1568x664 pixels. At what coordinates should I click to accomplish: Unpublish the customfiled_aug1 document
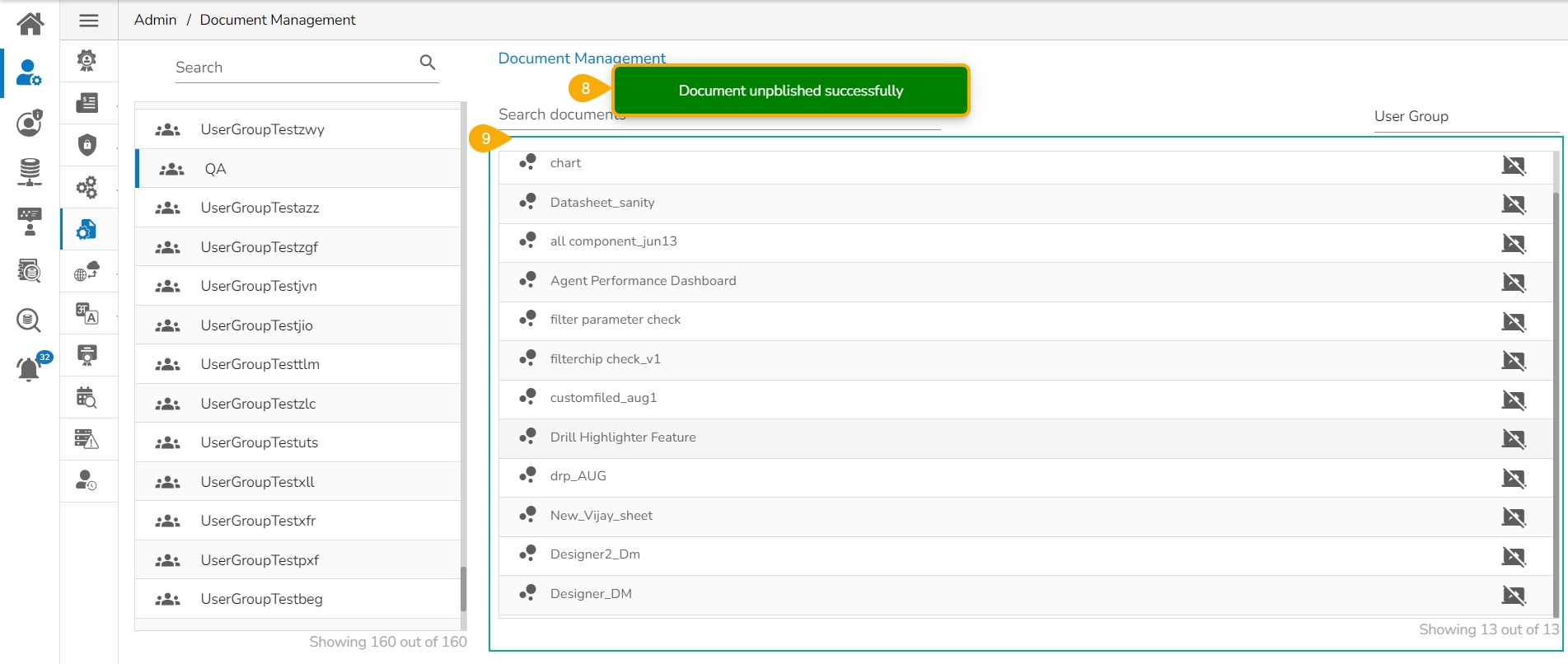coord(1514,400)
